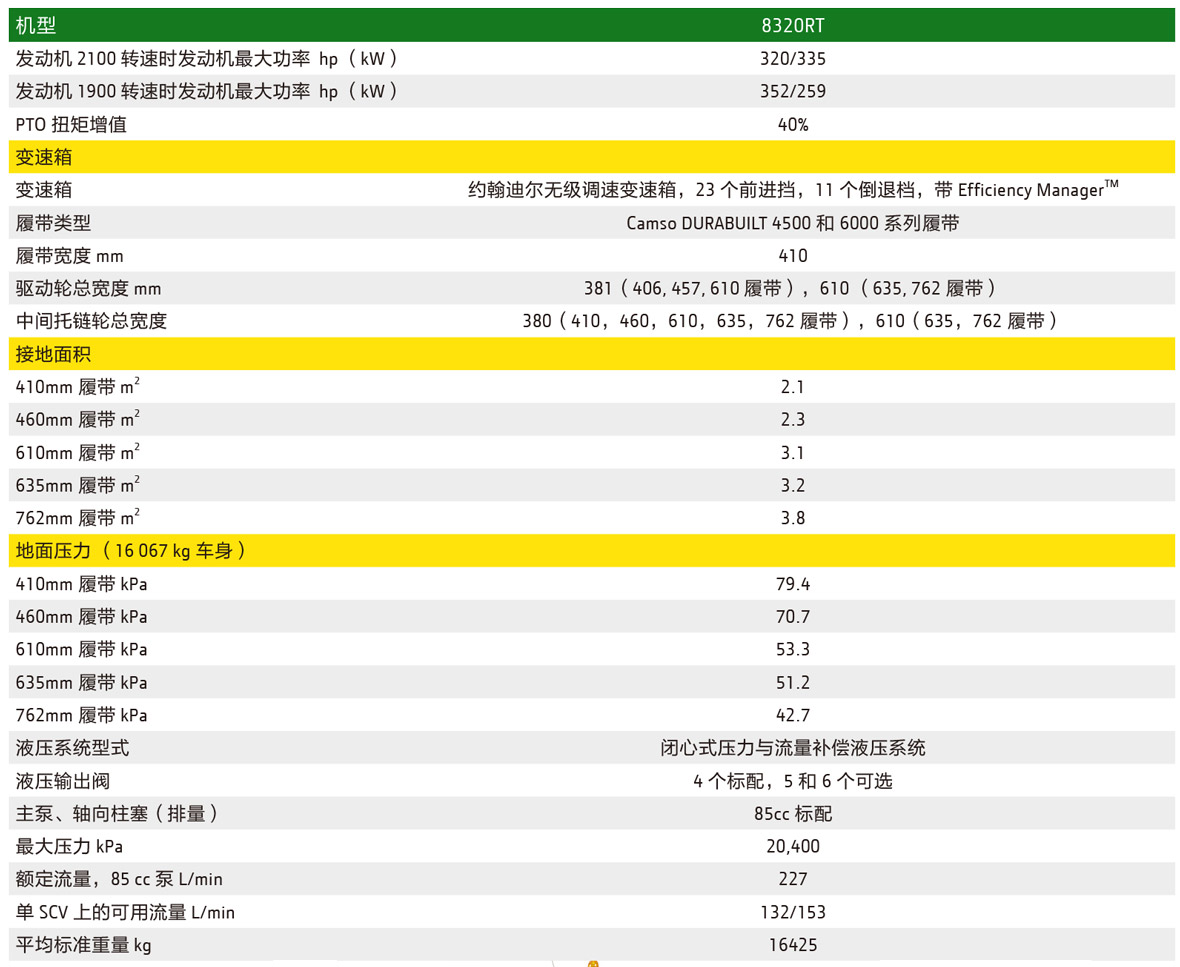The width and height of the screenshot is (1180, 967).
Task: Select the 发动机 1900 转速 power label
Action: tap(207, 91)
